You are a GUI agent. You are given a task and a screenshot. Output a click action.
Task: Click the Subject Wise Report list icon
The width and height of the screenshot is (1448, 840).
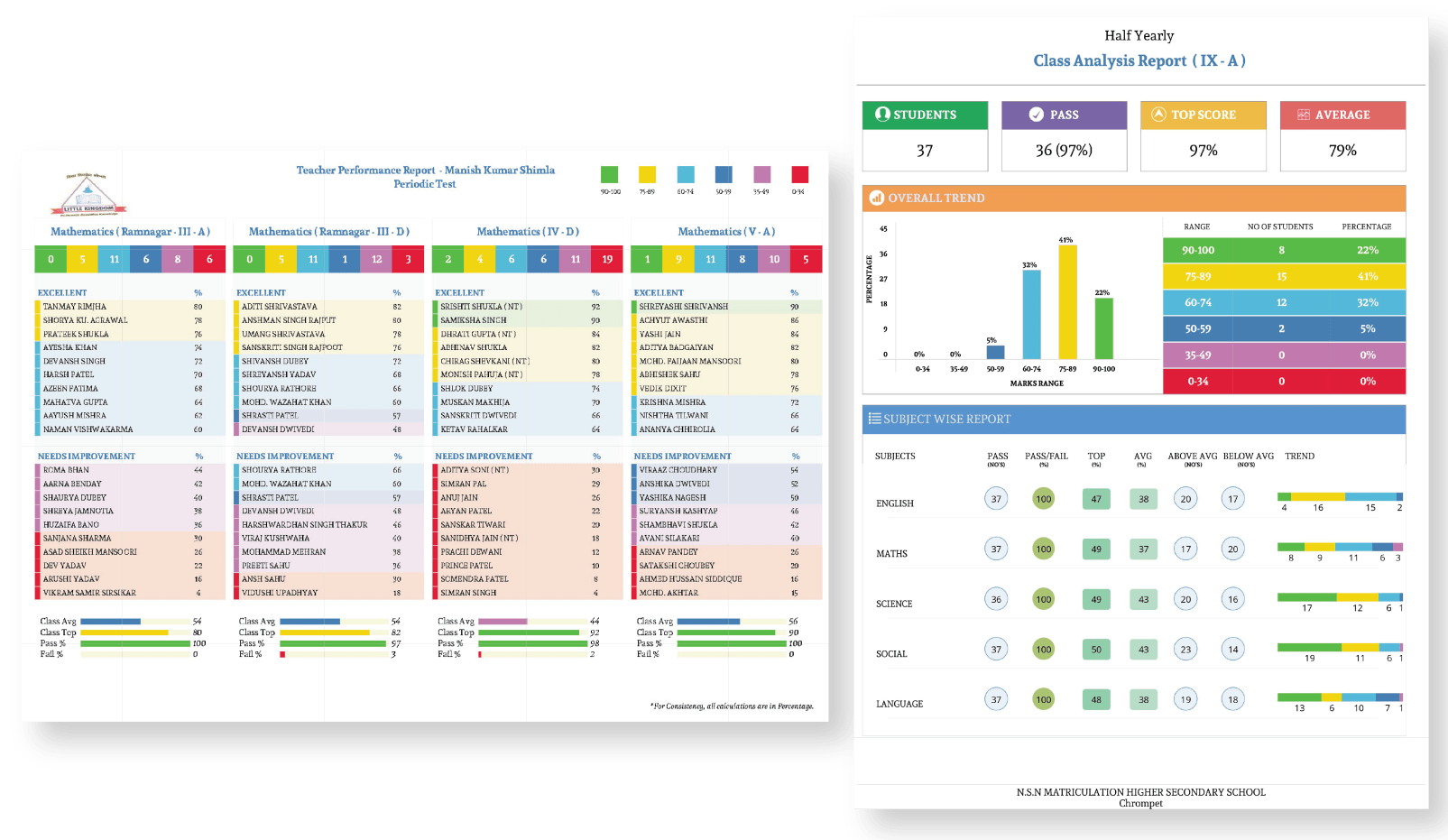click(x=874, y=419)
